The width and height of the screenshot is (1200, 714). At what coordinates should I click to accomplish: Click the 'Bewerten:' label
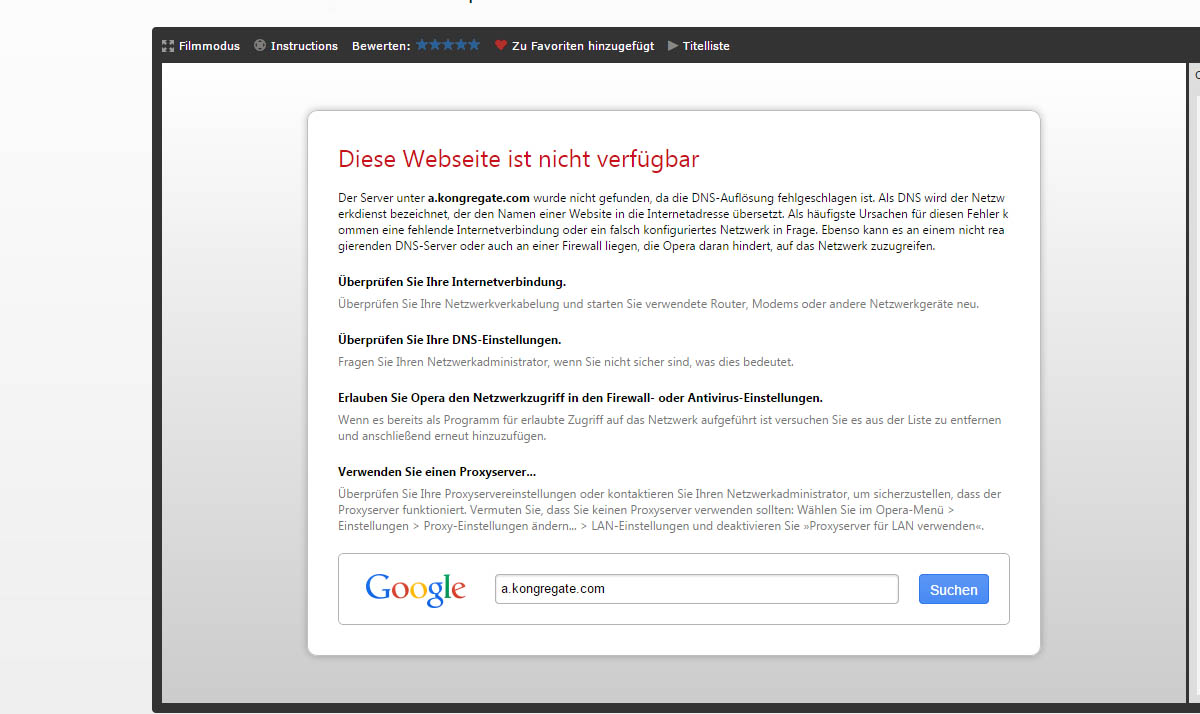click(380, 46)
